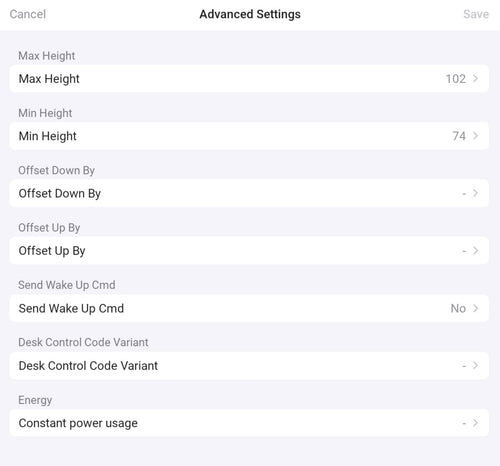
Task: Click the chevron beside Constant power usage
Action: tap(476, 423)
